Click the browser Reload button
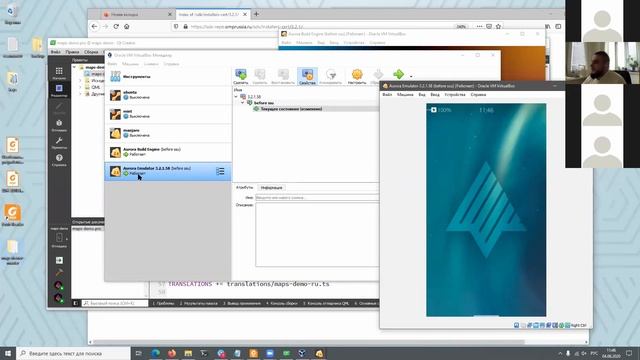Screen dimensions: 640x360 [x=116, y=26]
